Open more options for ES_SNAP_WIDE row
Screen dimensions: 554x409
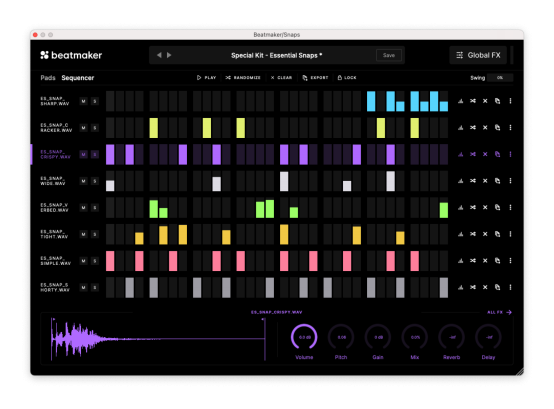point(510,181)
